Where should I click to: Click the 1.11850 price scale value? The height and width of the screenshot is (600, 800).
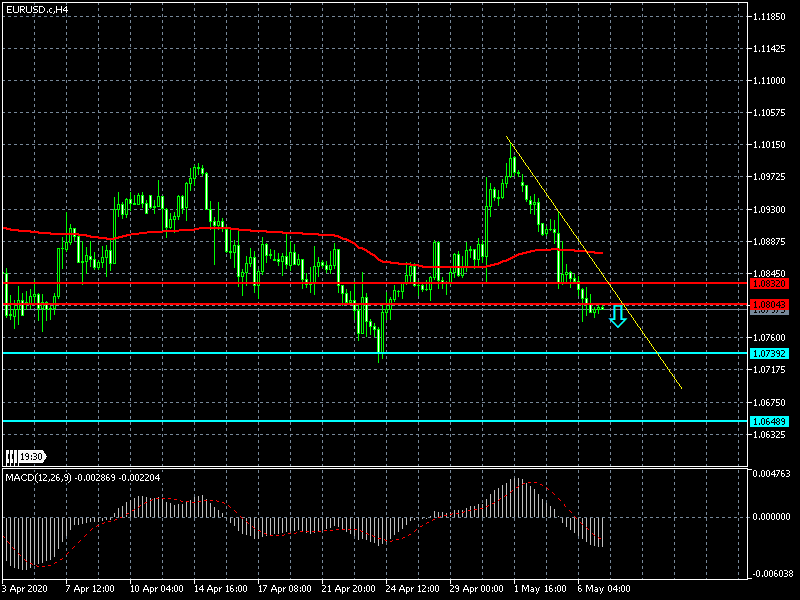[771, 18]
